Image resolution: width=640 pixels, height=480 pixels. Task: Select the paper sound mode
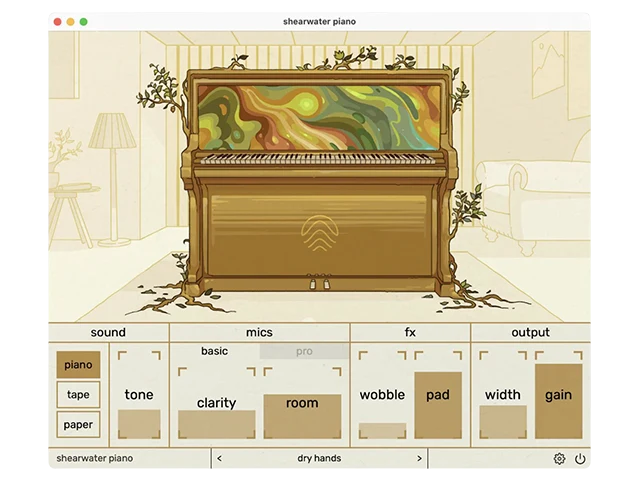(78, 425)
